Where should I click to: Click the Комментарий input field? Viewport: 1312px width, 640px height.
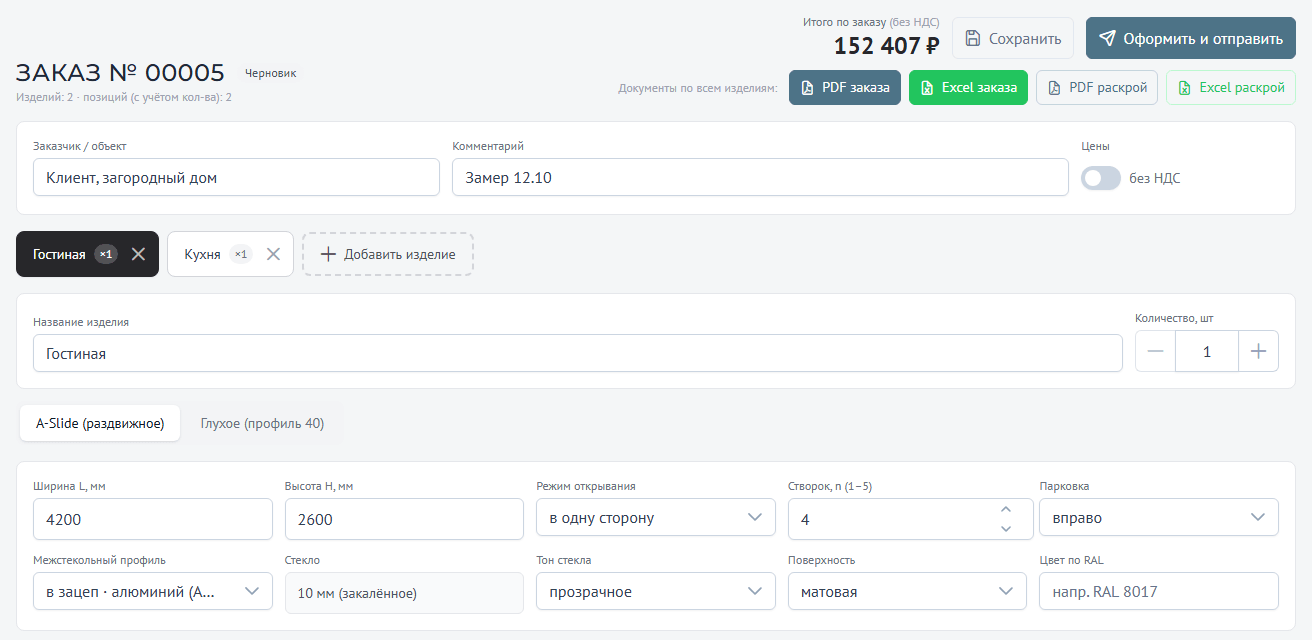point(760,177)
